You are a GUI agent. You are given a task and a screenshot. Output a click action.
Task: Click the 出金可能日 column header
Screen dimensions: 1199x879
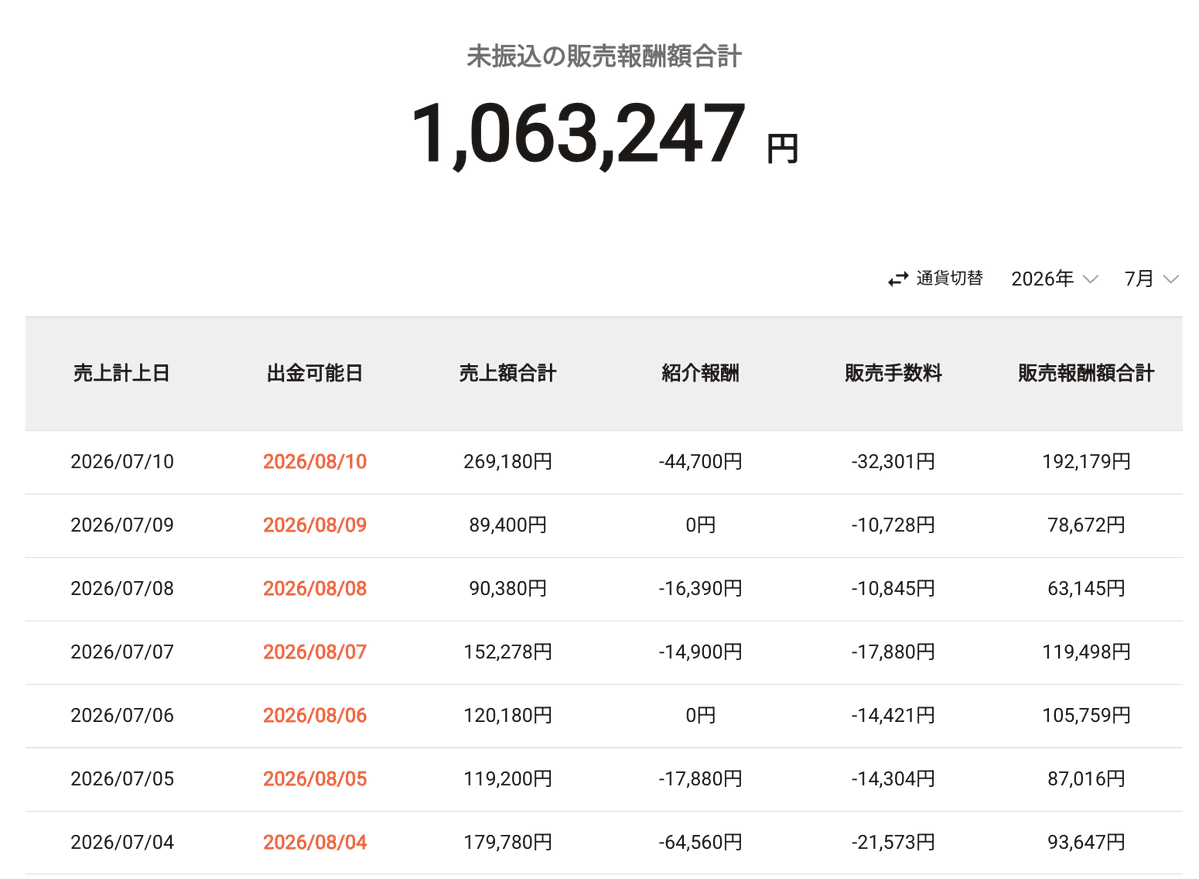point(314,373)
